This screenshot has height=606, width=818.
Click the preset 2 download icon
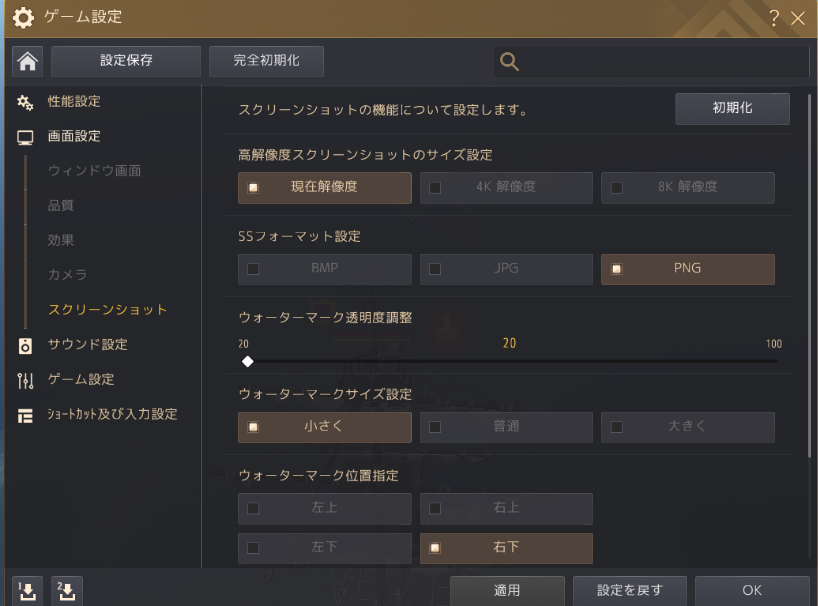click(x=67, y=590)
